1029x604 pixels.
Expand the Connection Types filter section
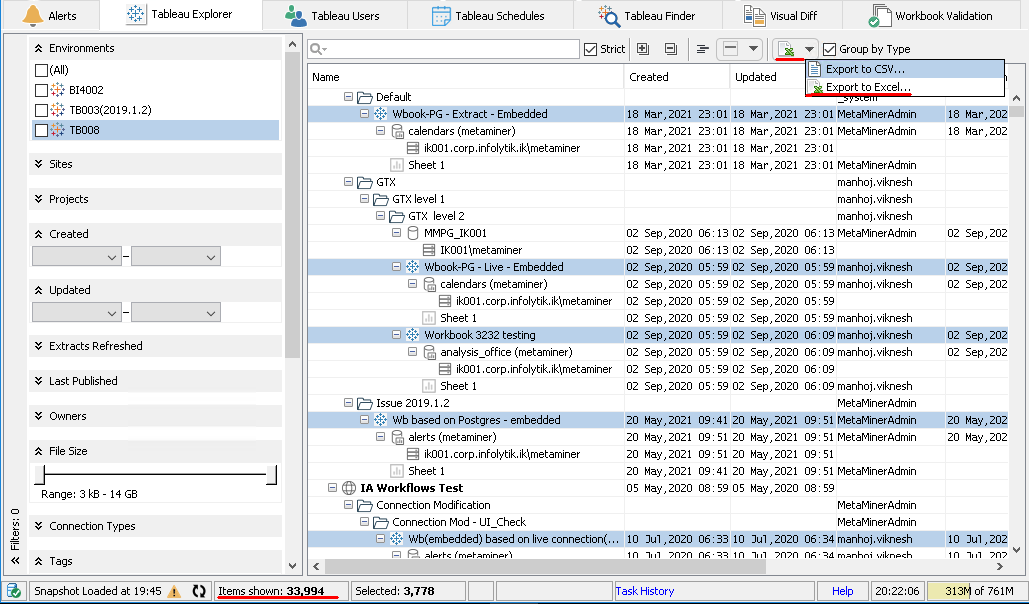coord(39,526)
